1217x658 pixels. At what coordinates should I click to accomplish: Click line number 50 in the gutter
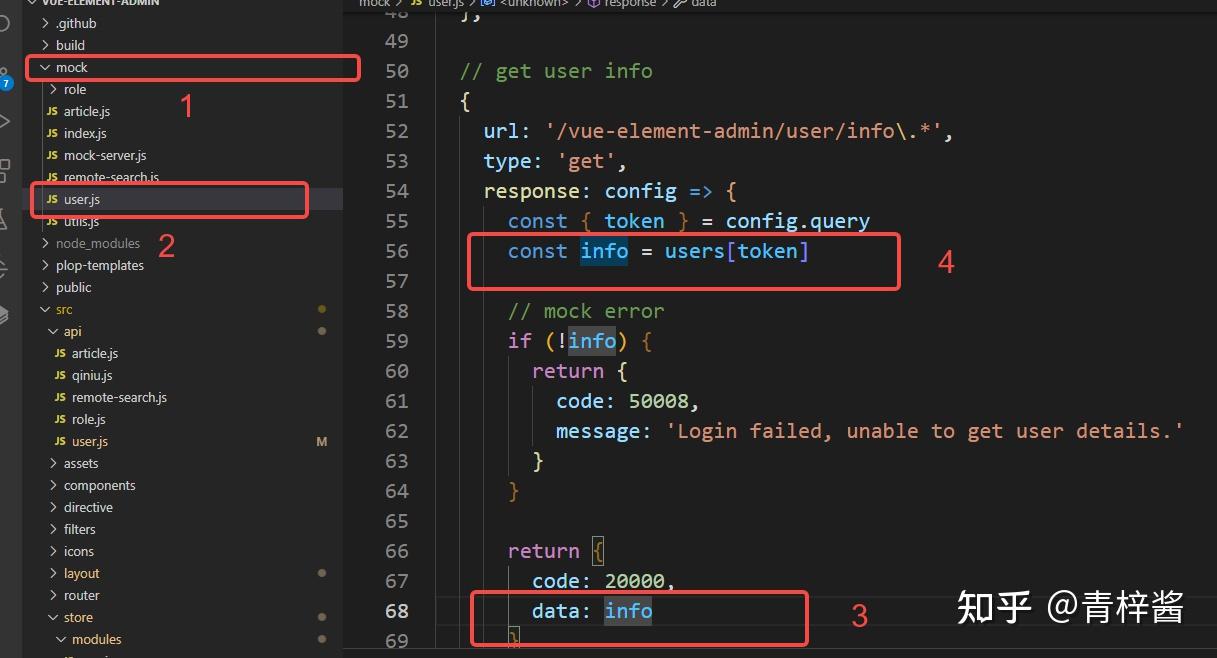(x=397, y=71)
